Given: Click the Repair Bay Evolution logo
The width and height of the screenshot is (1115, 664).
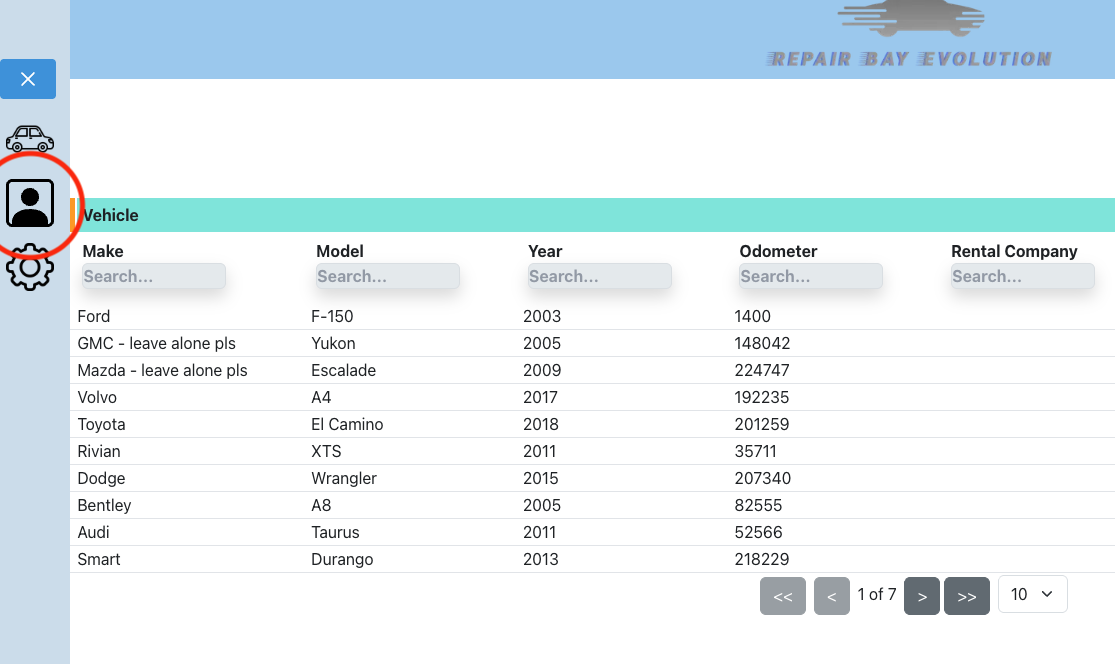Looking at the screenshot, I should 908,40.
